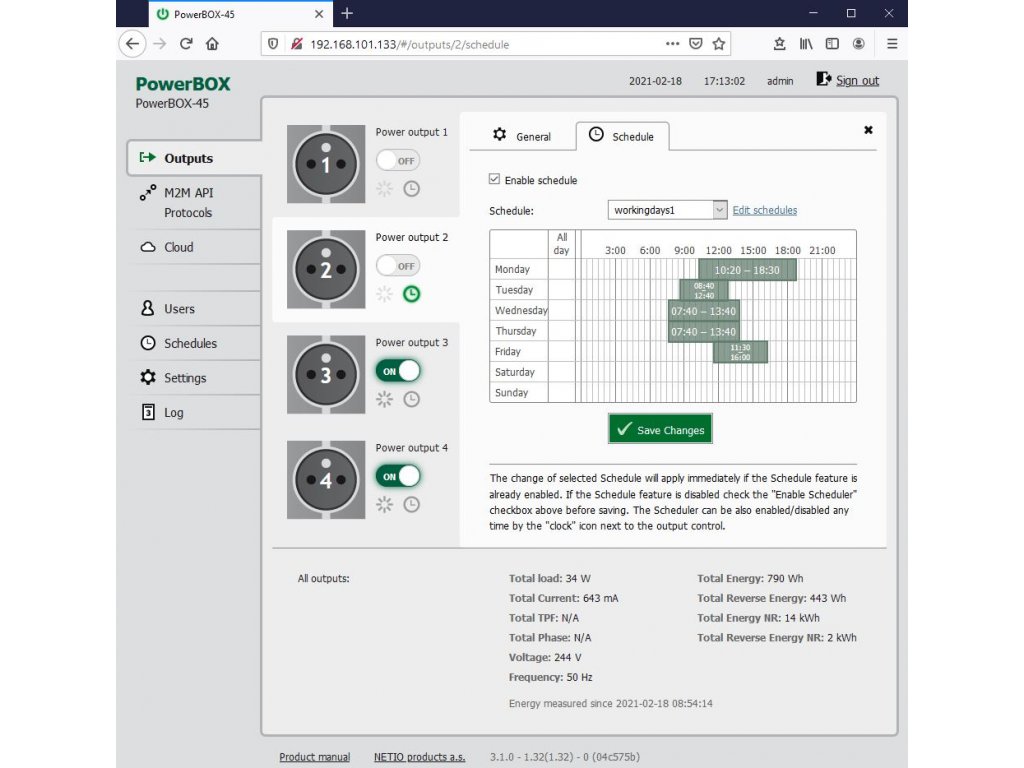Reload the page using browser refresh icon
This screenshot has height=768, width=1024.
pyautogui.click(x=186, y=44)
